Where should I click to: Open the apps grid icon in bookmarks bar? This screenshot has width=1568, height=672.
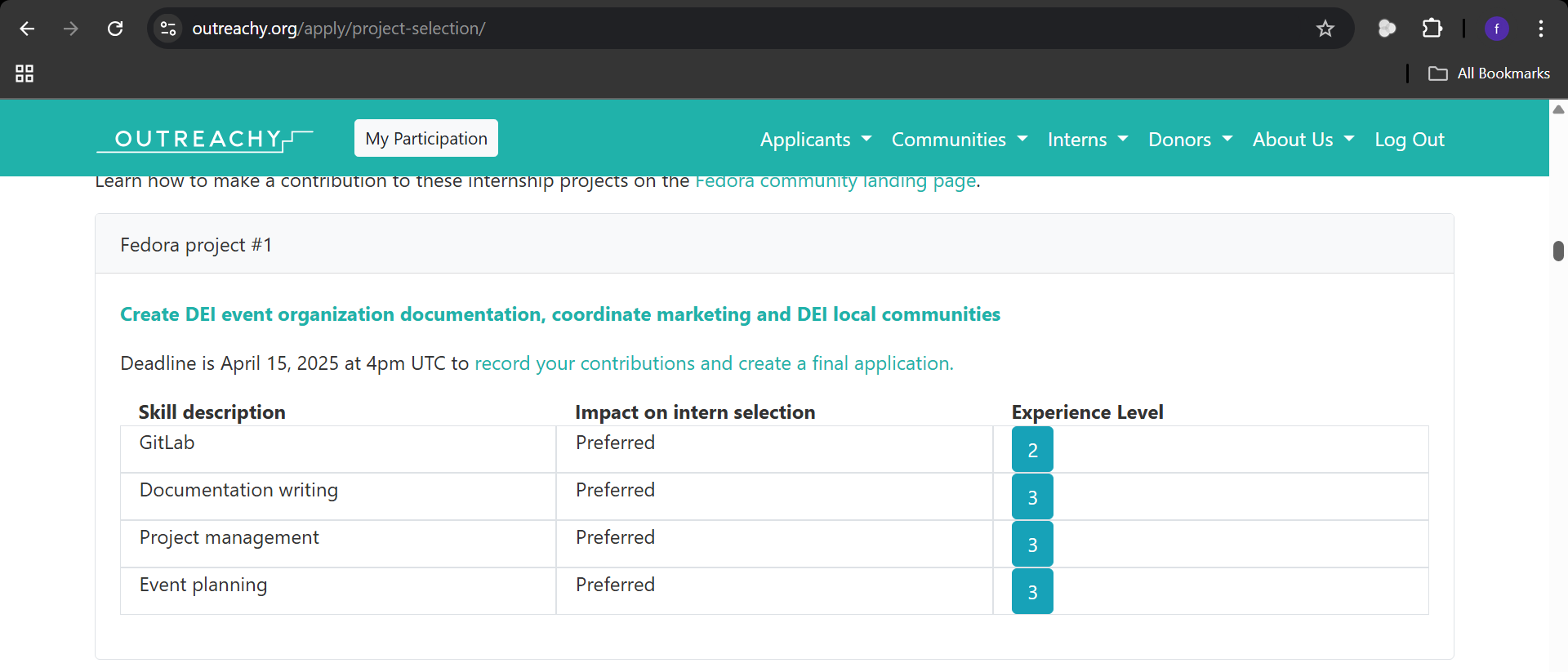coord(24,73)
